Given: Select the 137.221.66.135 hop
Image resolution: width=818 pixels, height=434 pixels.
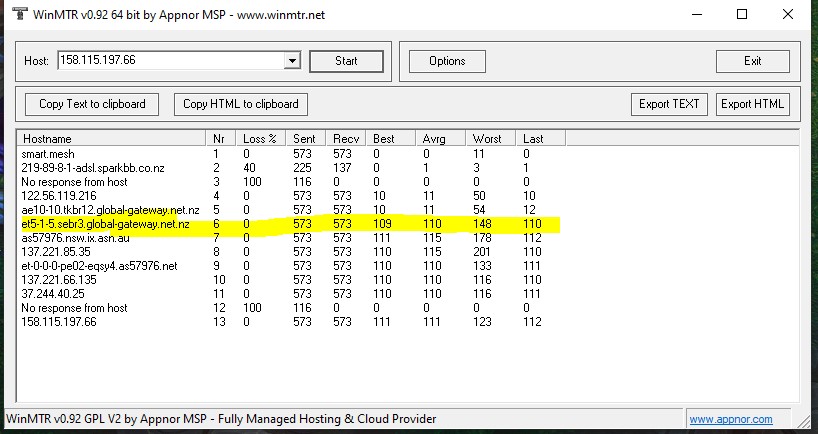Looking at the screenshot, I should coord(291,280).
